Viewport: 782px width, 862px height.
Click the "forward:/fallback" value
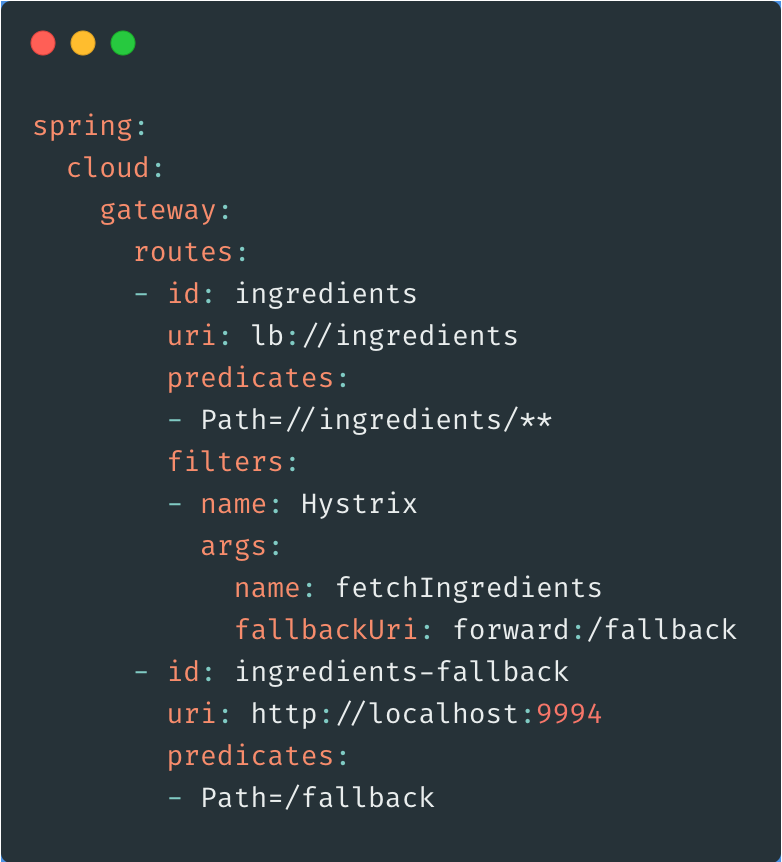point(595,630)
